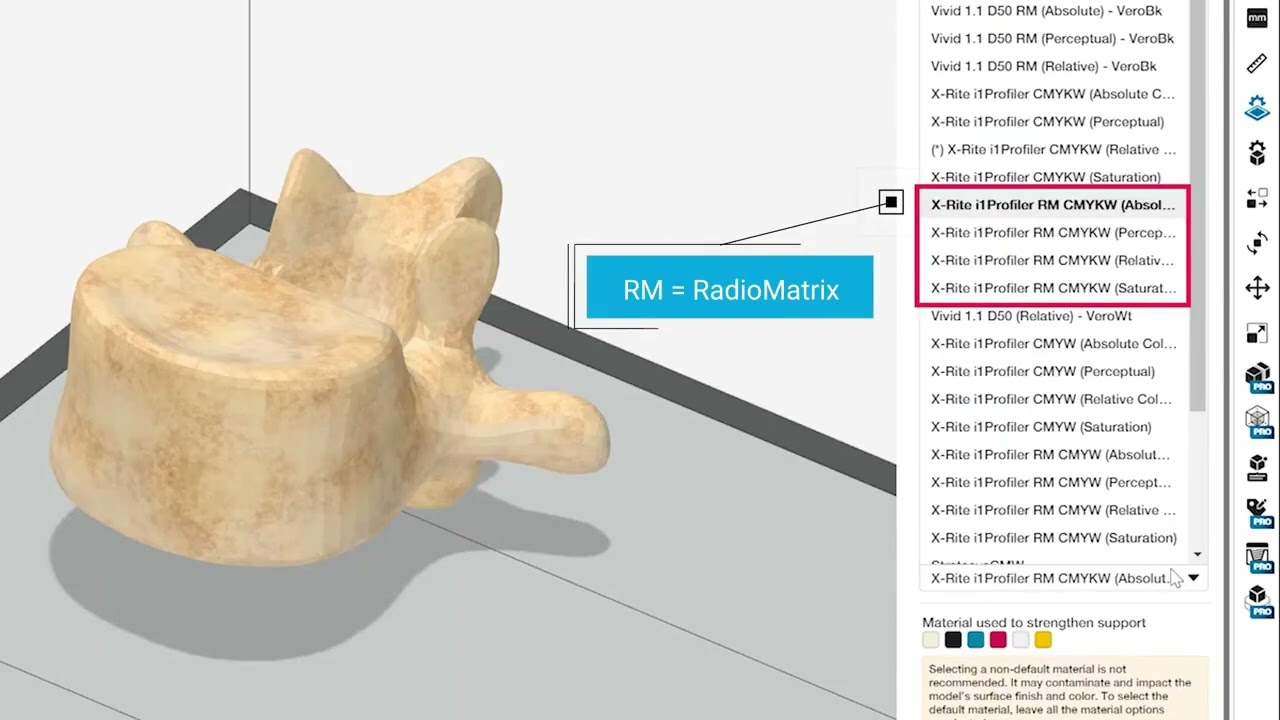Pick X-Rite i1Profiler RM CMYW (Absolut... list item
This screenshot has width=1280, height=720.
(1050, 455)
